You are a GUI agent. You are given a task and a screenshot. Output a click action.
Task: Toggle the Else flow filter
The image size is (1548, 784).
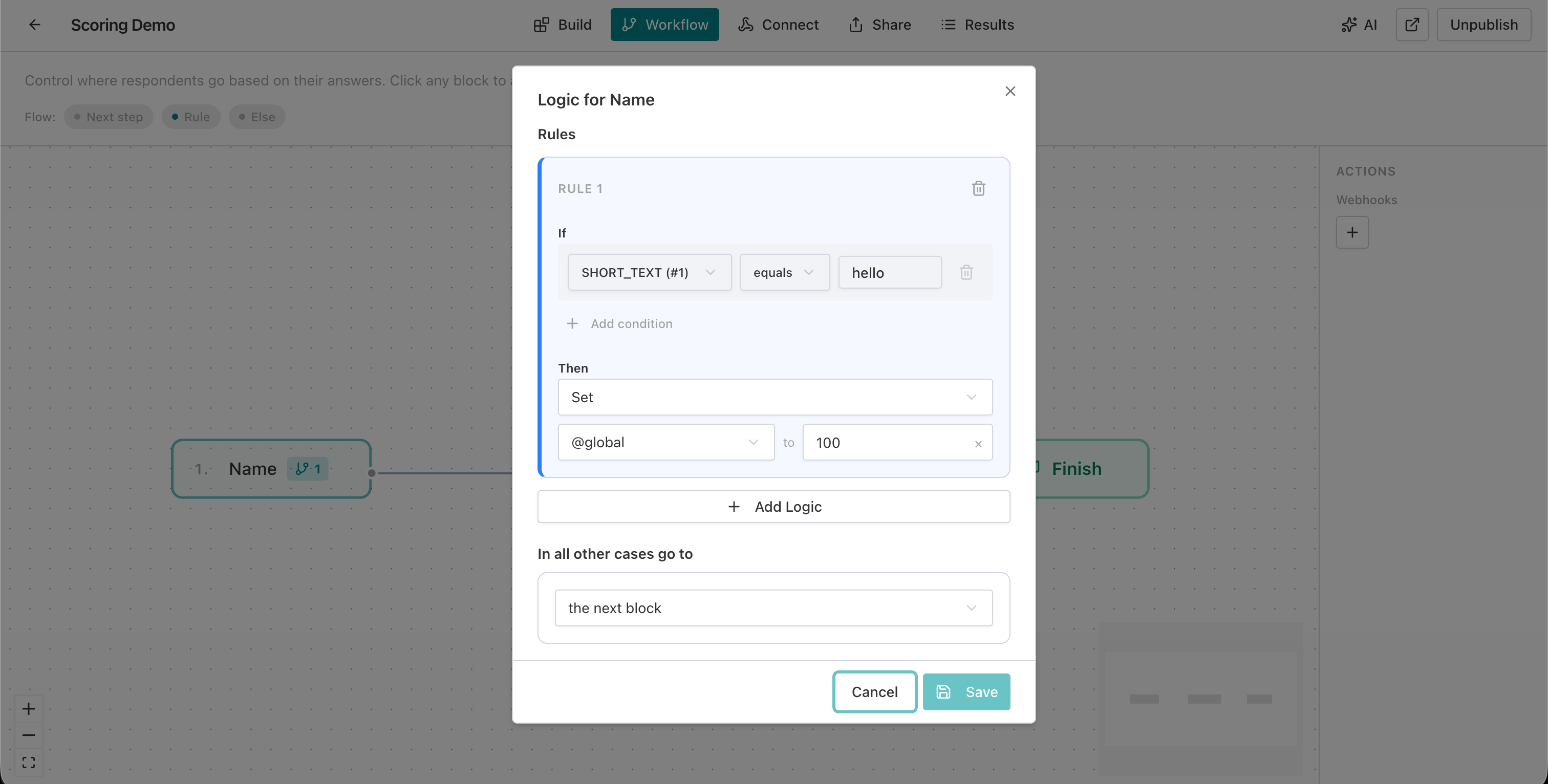coord(256,117)
